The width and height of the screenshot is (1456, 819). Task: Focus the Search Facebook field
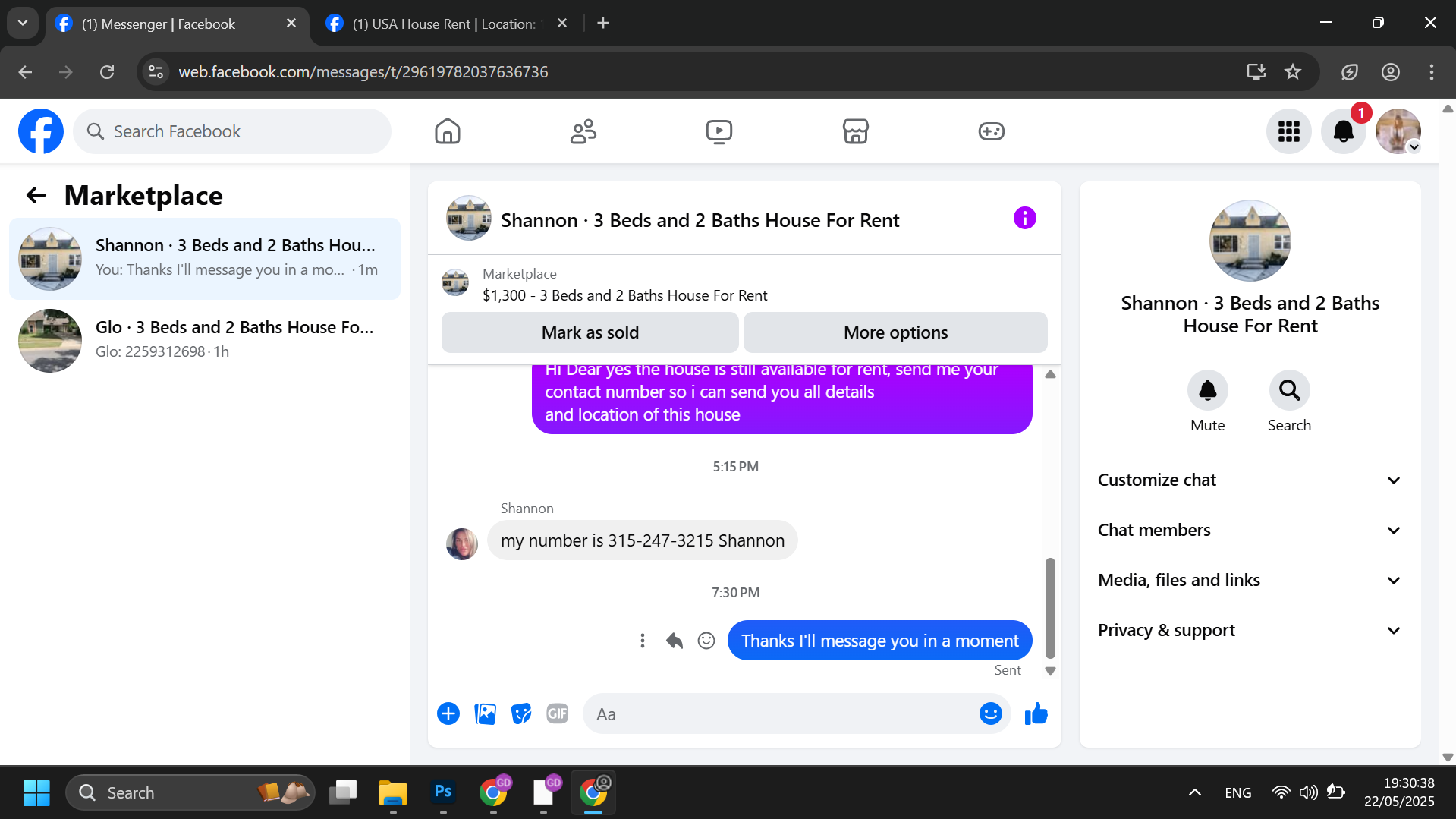[232, 131]
